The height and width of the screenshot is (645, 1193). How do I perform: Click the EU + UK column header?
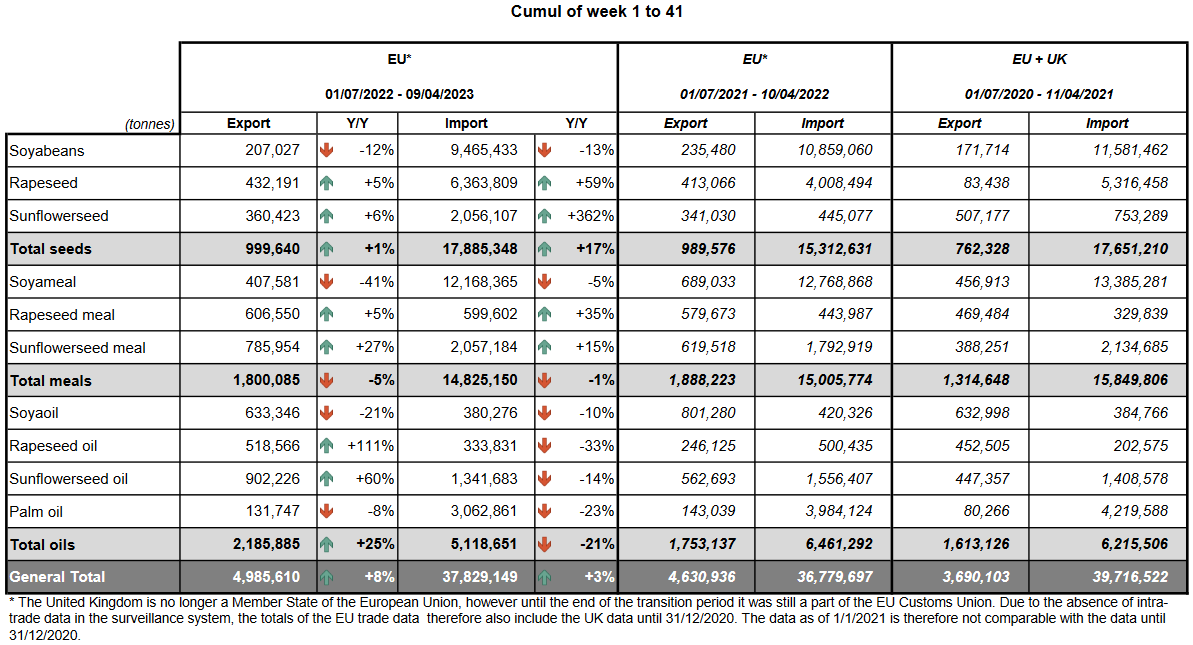coord(1039,60)
